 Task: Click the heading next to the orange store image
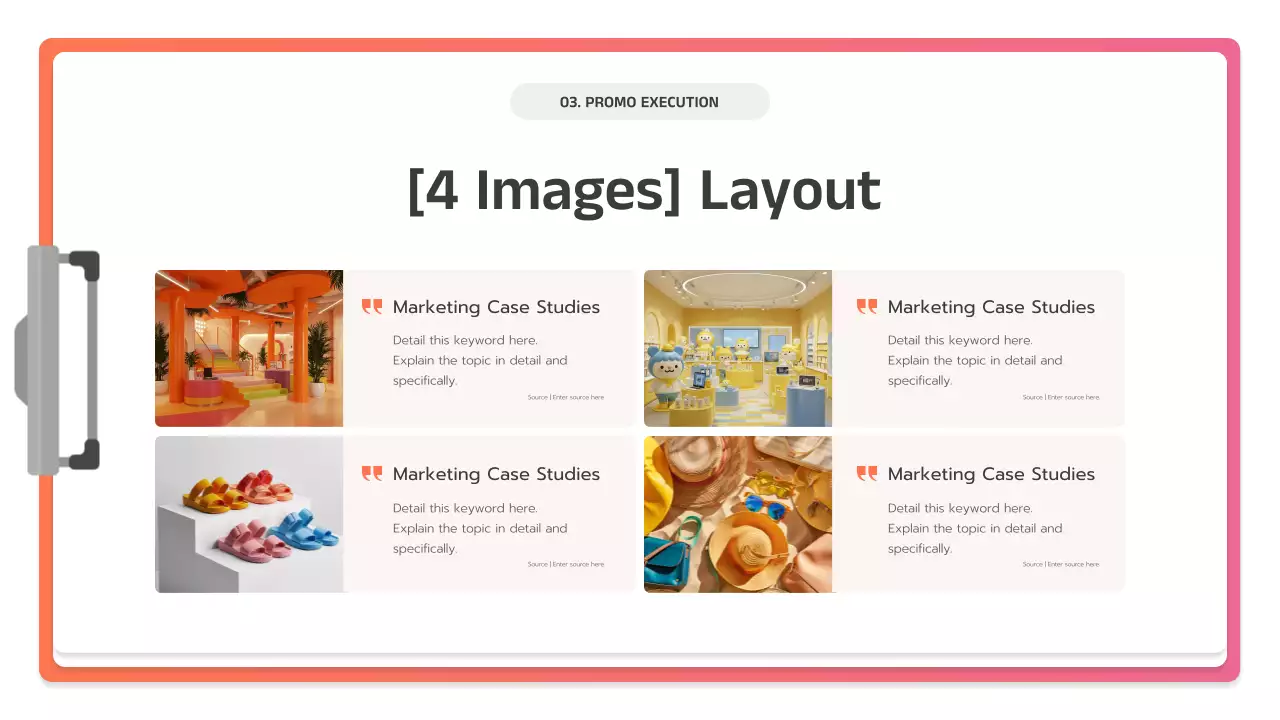click(x=496, y=307)
